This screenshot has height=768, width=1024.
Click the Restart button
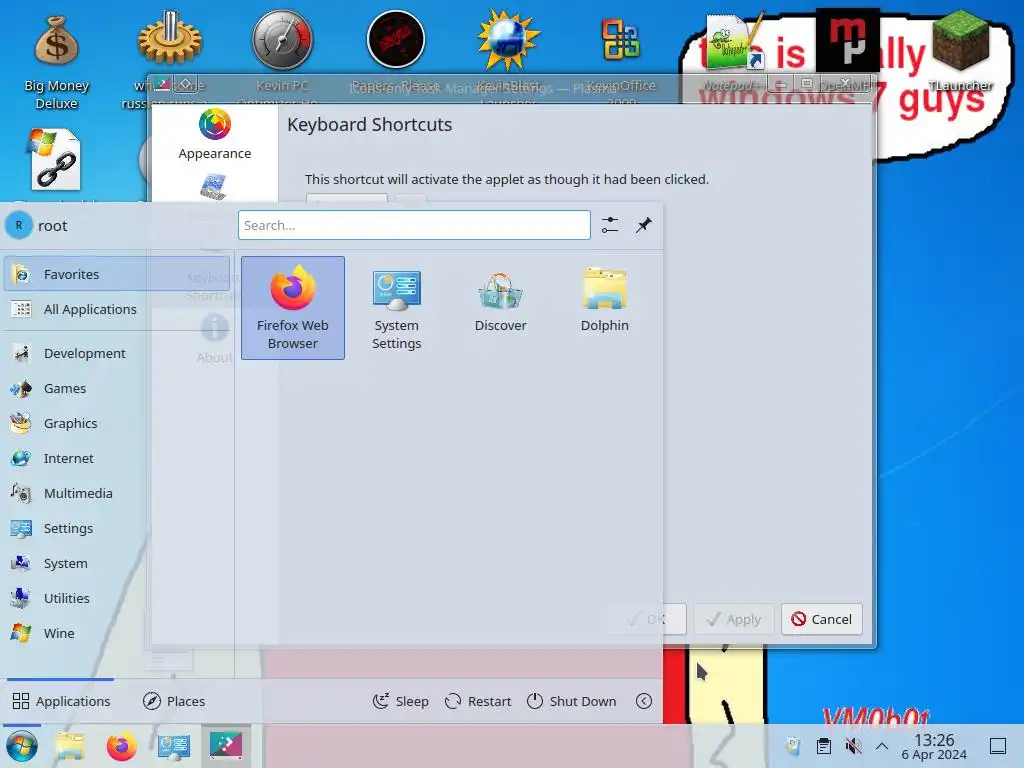477,701
